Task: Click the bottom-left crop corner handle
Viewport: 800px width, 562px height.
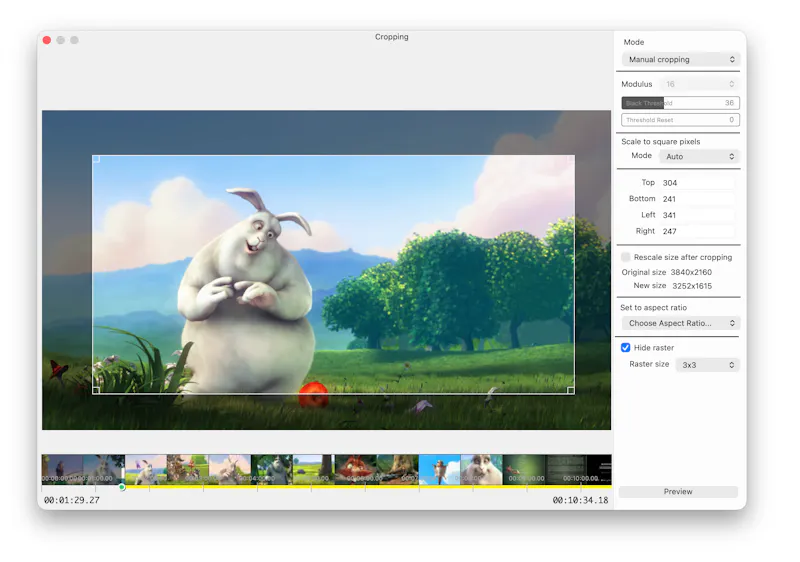Action: tap(96, 390)
